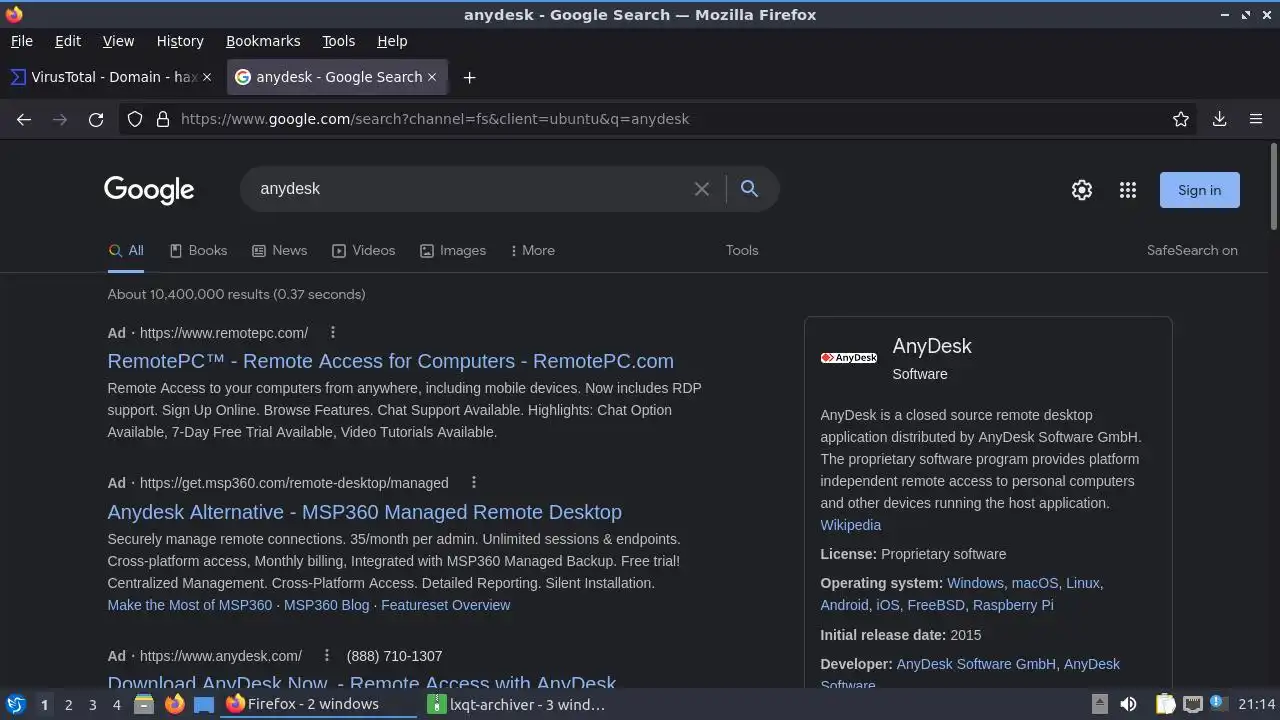The height and width of the screenshot is (720, 1280).
Task: Close the anydesk Google Search tab
Action: (x=432, y=77)
